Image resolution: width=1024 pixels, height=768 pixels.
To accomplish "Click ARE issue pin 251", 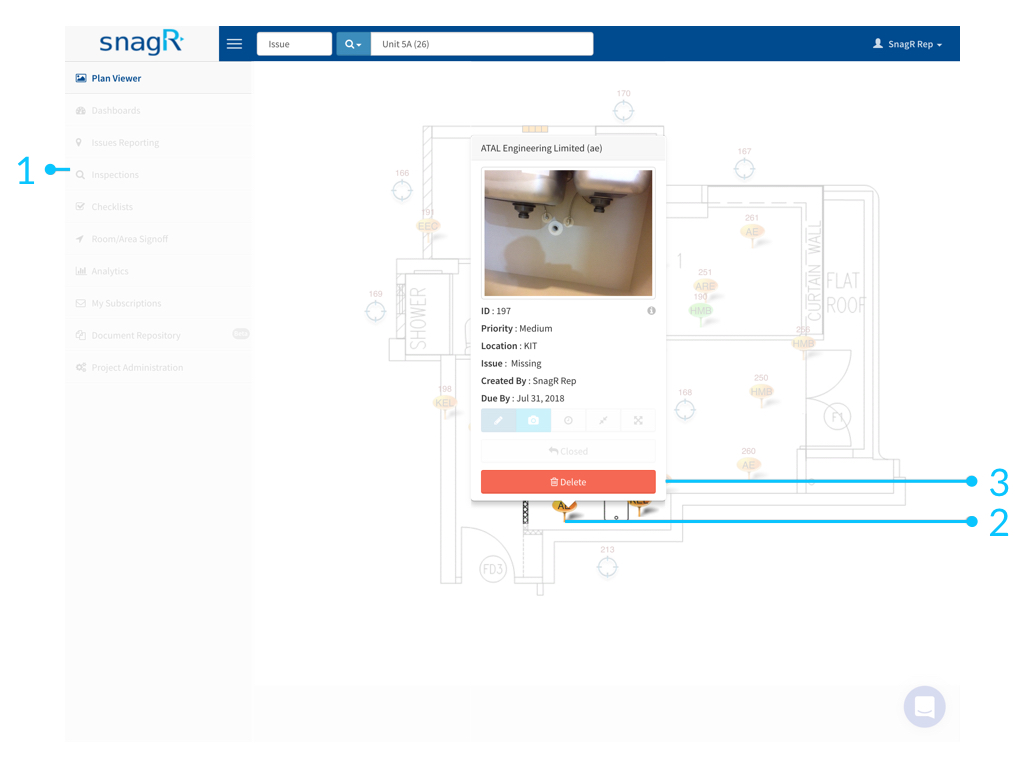I will (705, 286).
